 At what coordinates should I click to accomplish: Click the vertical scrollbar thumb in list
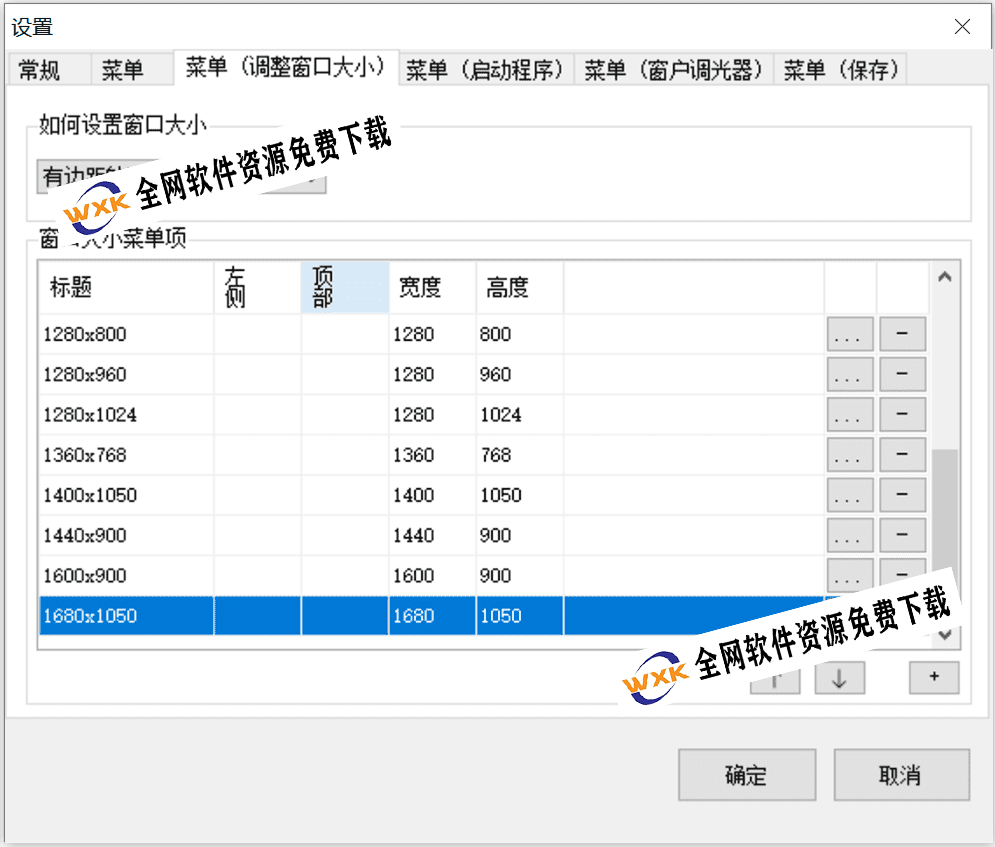[945, 520]
